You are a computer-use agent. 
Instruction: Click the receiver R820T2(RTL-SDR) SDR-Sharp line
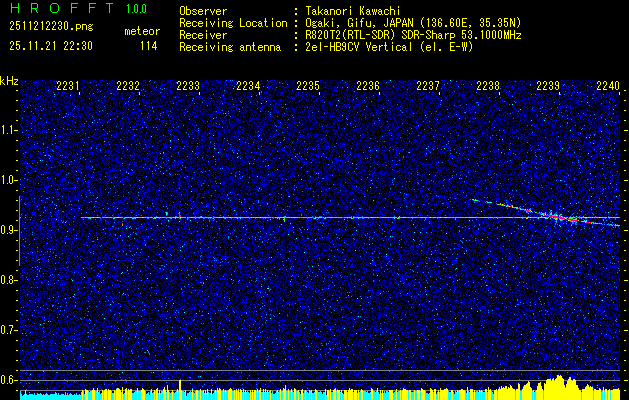[413, 35]
